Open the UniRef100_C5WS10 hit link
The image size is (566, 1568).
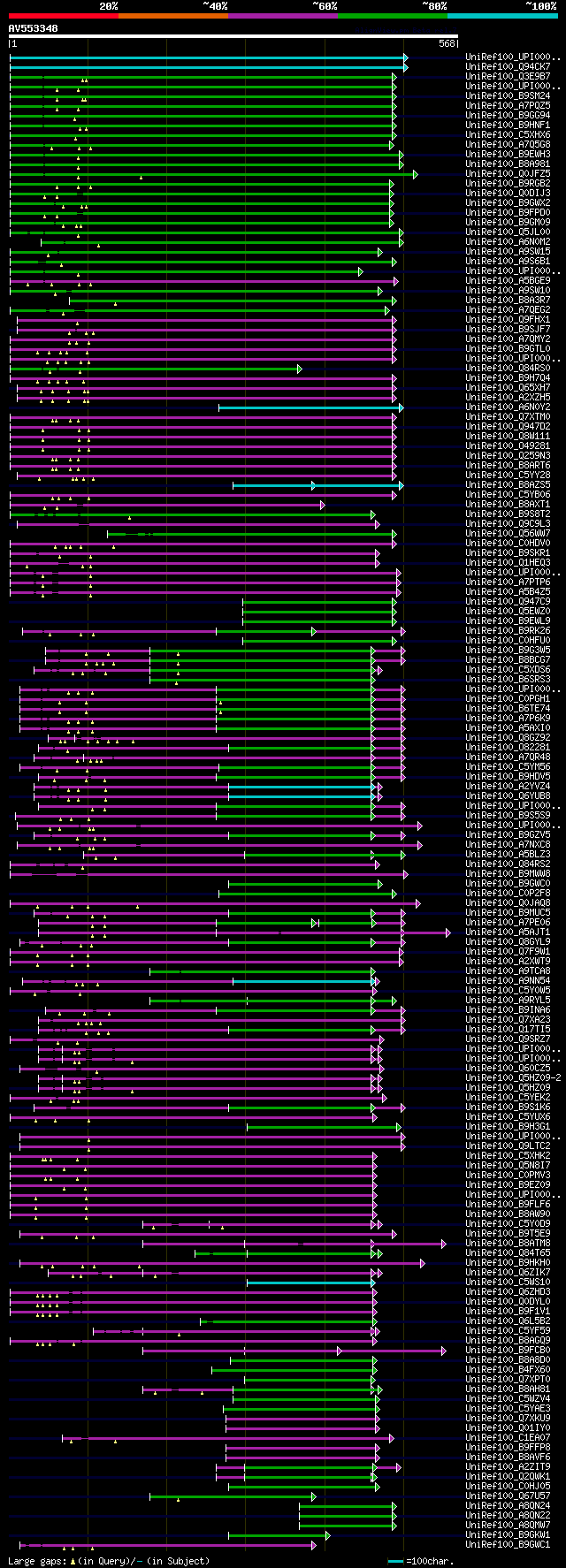coord(508,1283)
